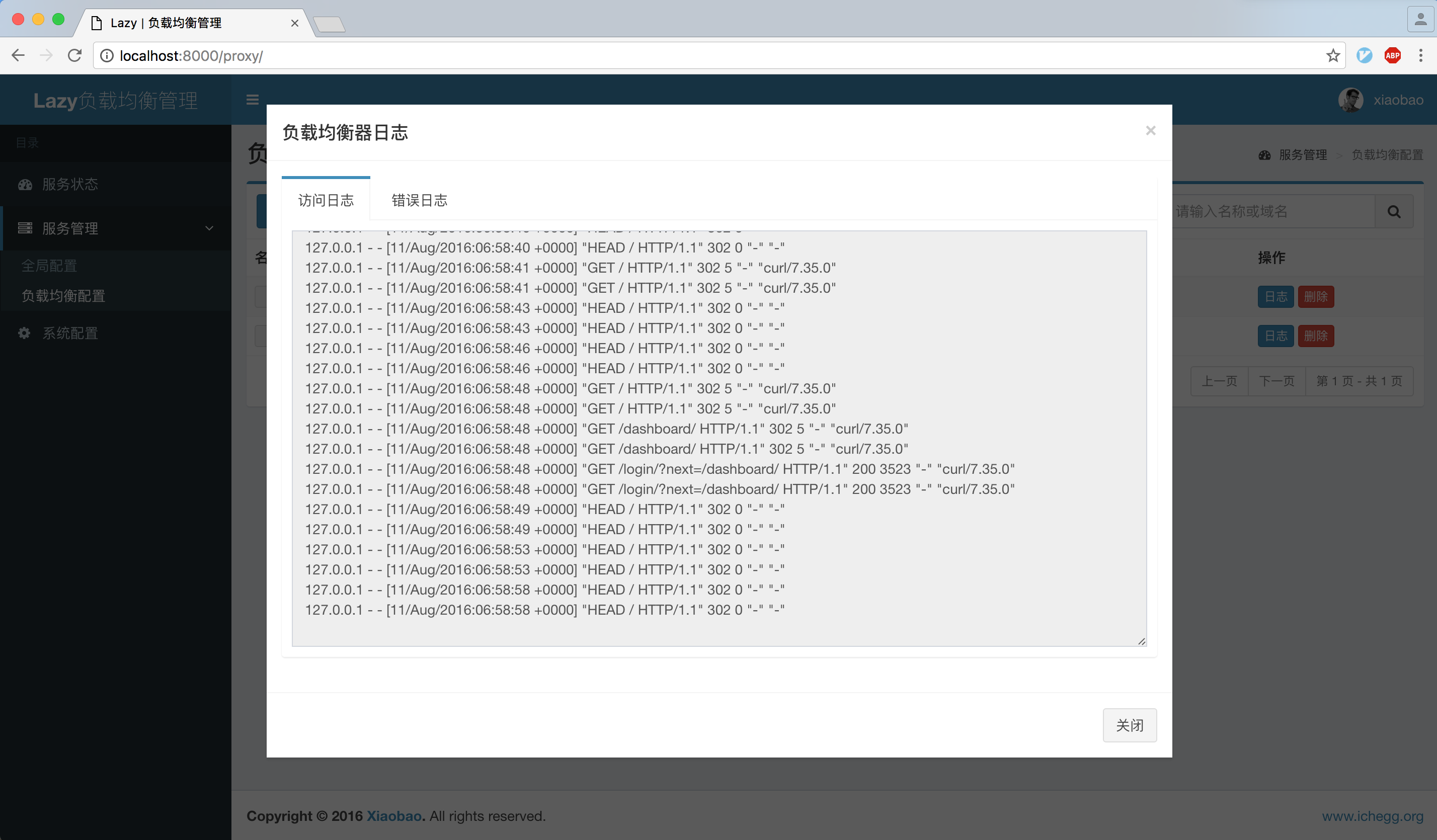Select the 访问日志 tab

326,200
